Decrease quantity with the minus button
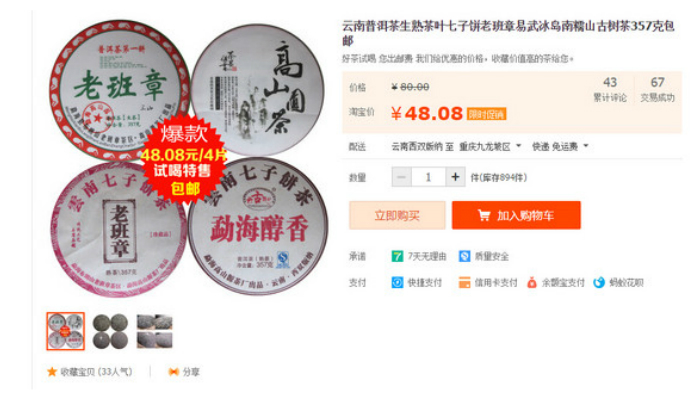The width and height of the screenshot is (700, 400). [401, 177]
